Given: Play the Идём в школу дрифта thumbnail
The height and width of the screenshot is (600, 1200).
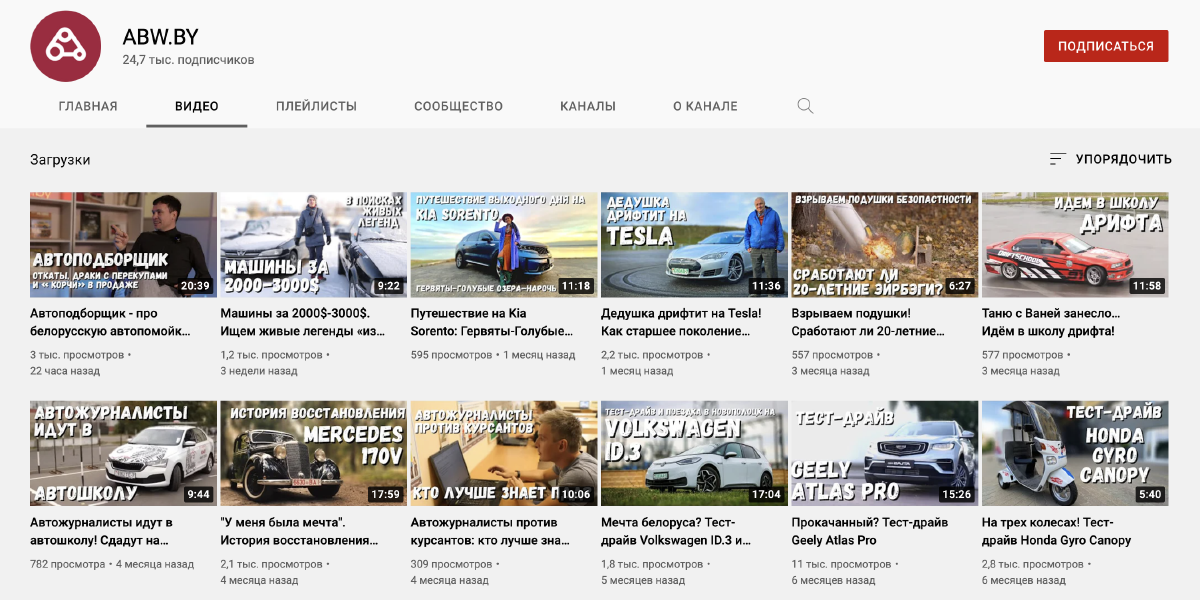Looking at the screenshot, I should tap(1075, 245).
